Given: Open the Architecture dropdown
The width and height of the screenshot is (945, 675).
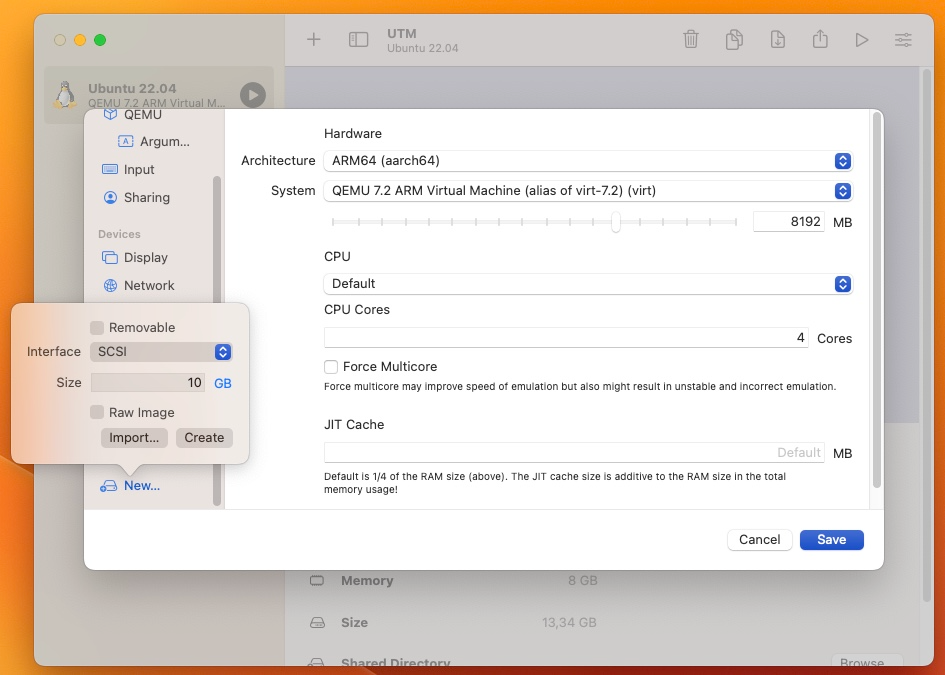Looking at the screenshot, I should [588, 161].
